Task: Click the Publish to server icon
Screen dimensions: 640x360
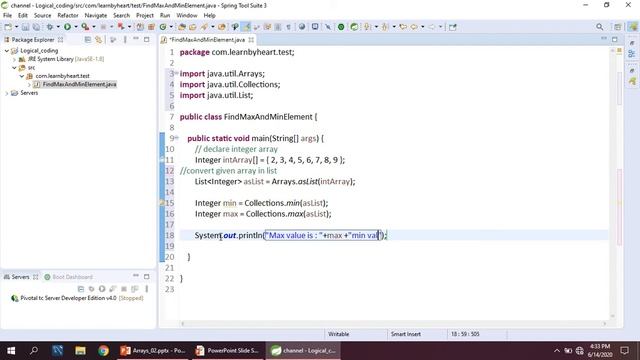Action: click(134, 289)
